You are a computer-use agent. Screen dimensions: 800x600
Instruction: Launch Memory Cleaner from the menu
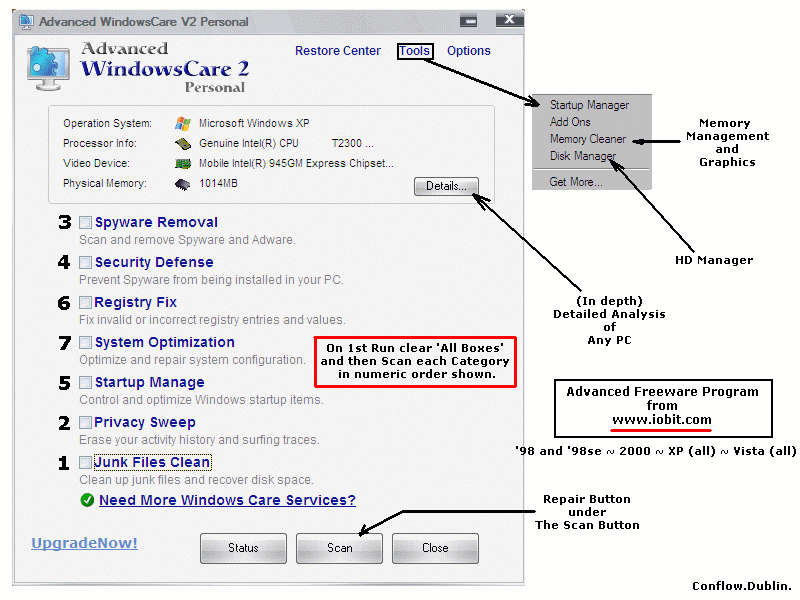(588, 139)
